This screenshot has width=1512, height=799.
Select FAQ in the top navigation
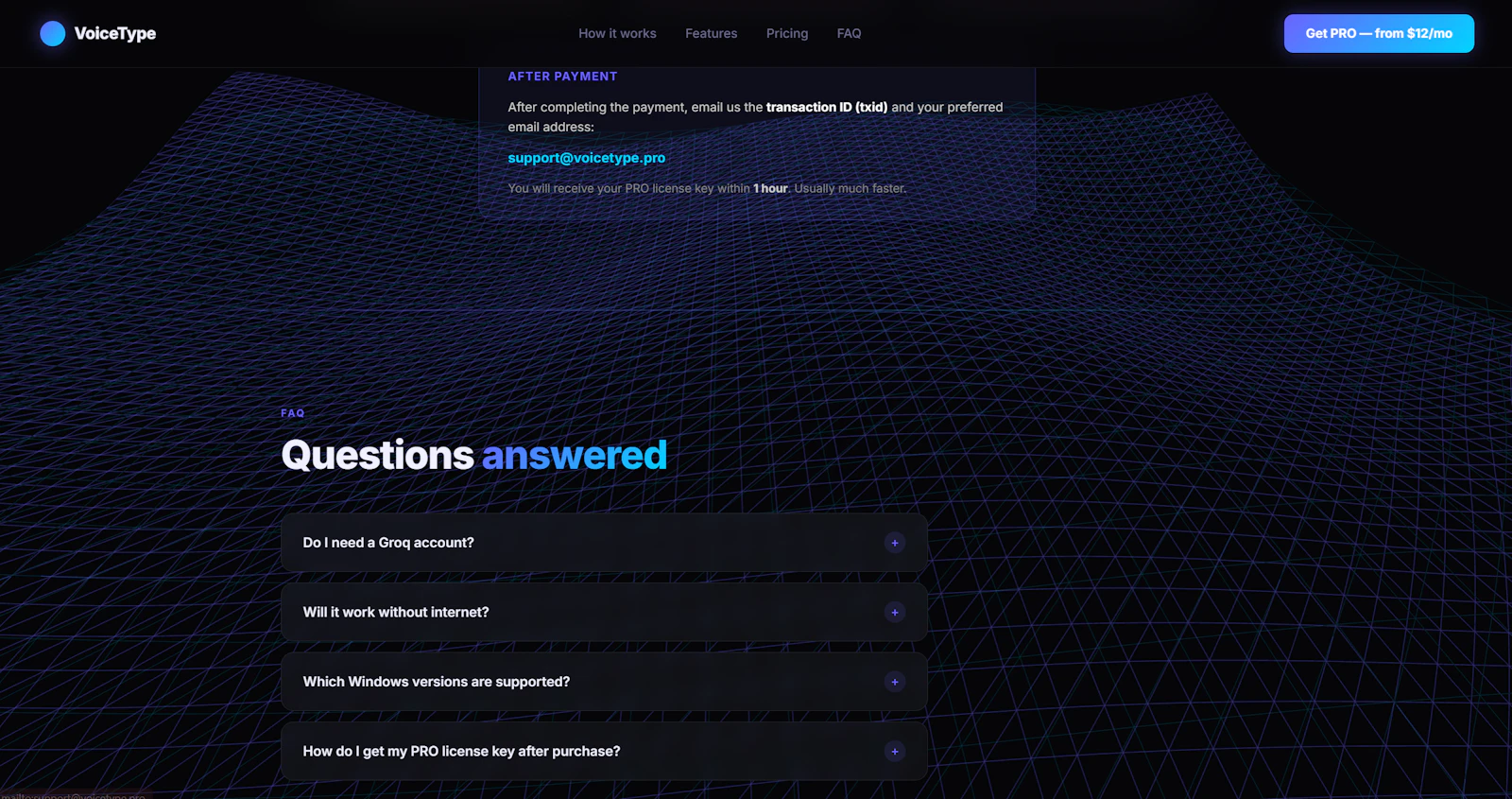click(849, 33)
